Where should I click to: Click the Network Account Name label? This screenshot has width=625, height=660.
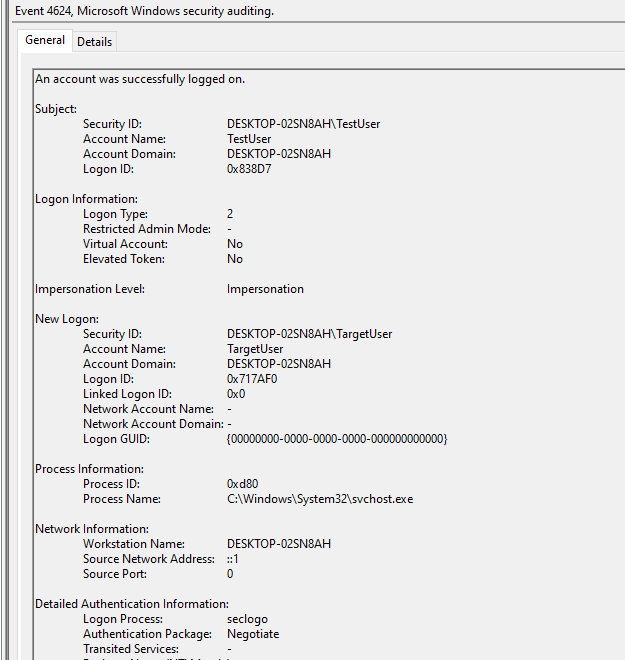pos(148,409)
